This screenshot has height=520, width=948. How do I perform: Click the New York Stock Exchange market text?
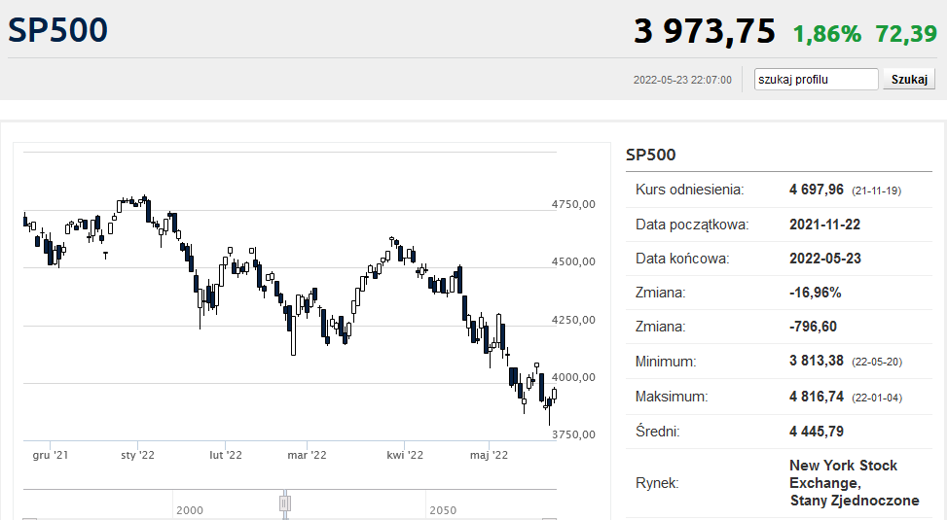(x=854, y=483)
